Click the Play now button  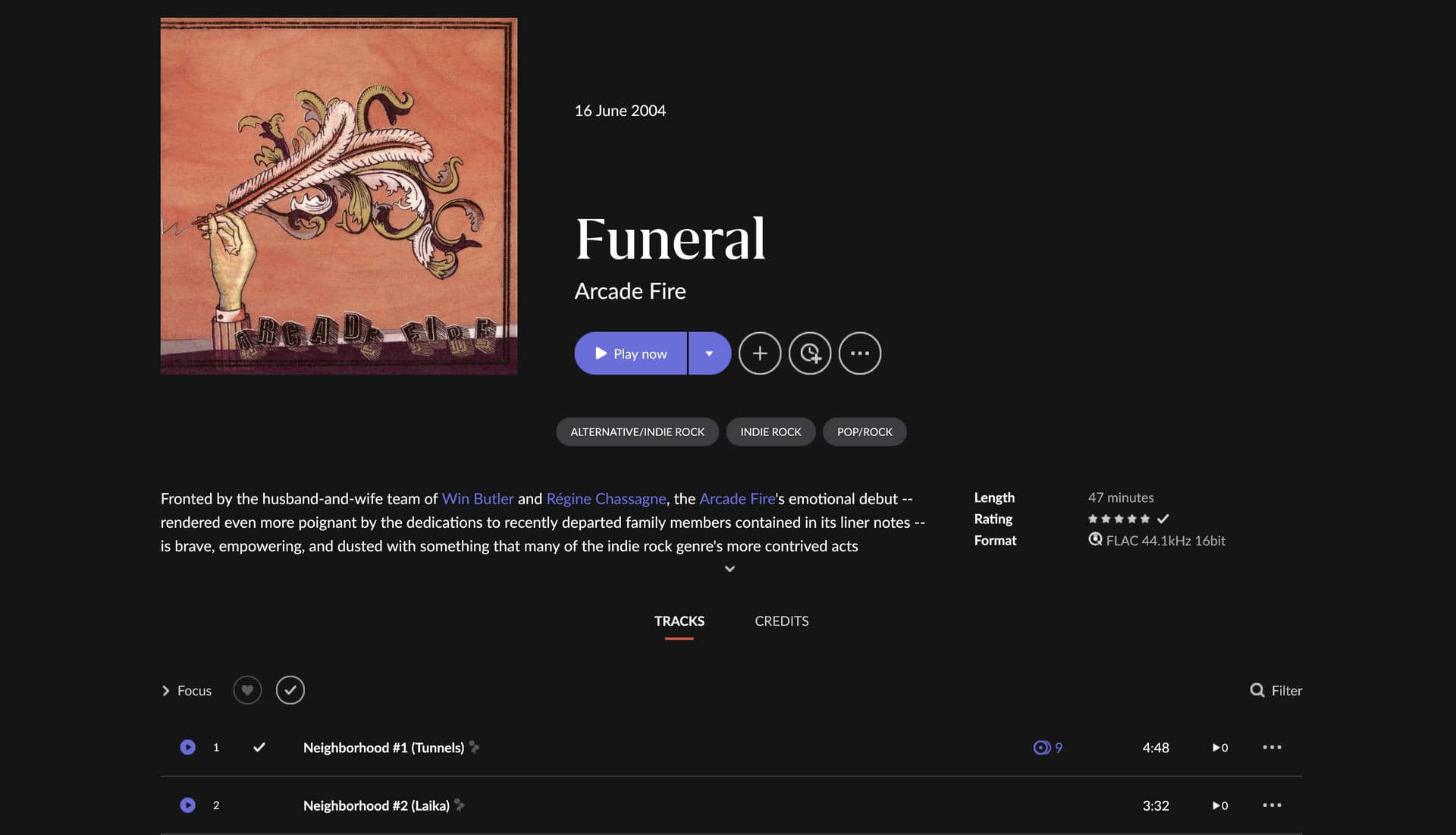tap(630, 353)
